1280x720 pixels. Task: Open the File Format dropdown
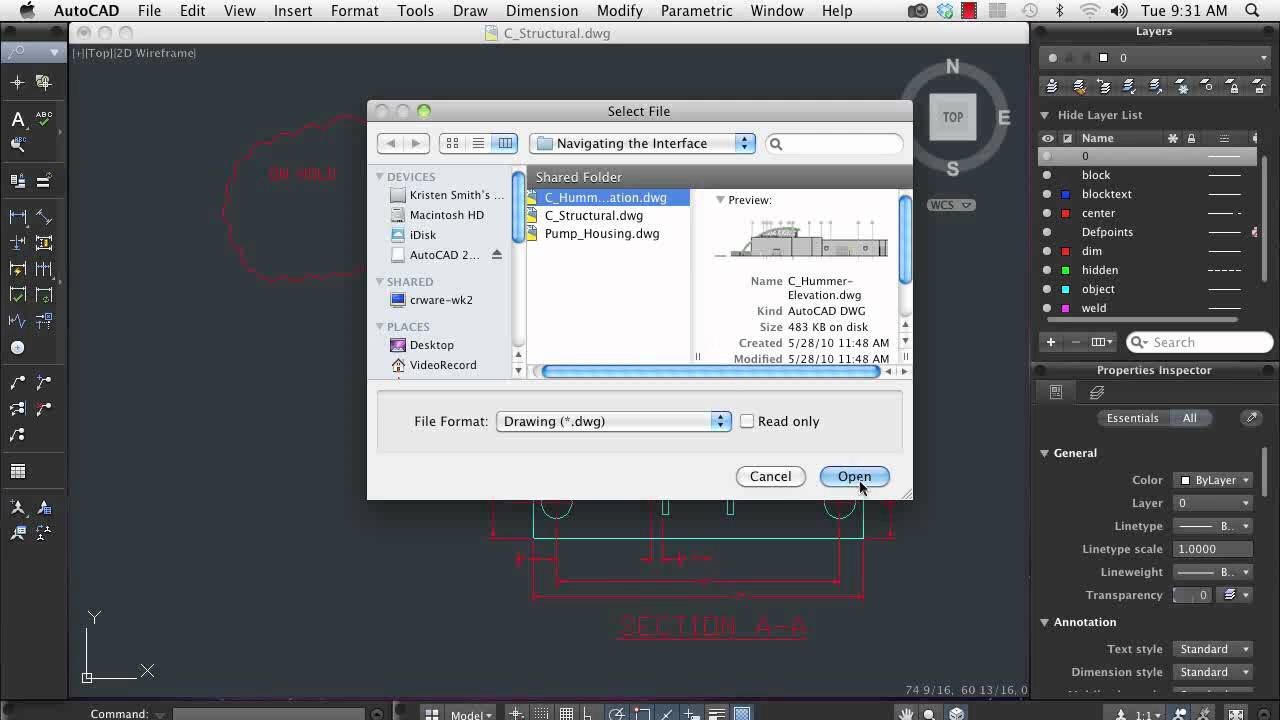coord(614,421)
